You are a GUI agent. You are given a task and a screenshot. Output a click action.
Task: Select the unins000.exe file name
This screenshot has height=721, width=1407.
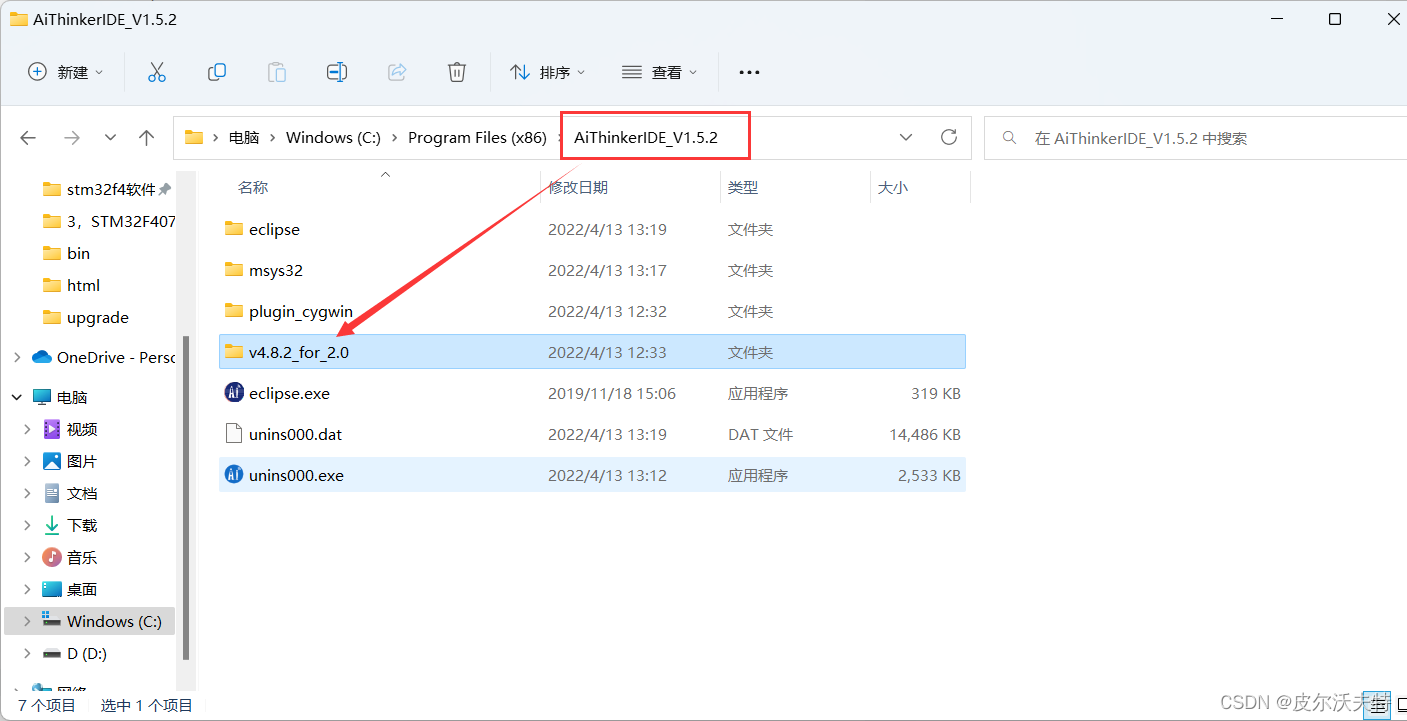pyautogui.click(x=296, y=475)
